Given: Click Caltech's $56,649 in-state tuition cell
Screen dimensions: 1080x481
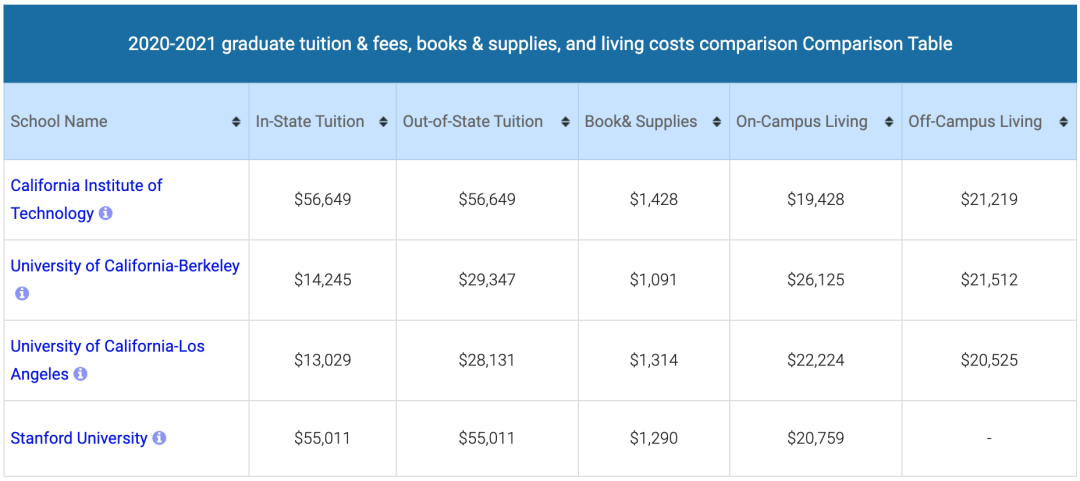Looking at the screenshot, I should 322,200.
